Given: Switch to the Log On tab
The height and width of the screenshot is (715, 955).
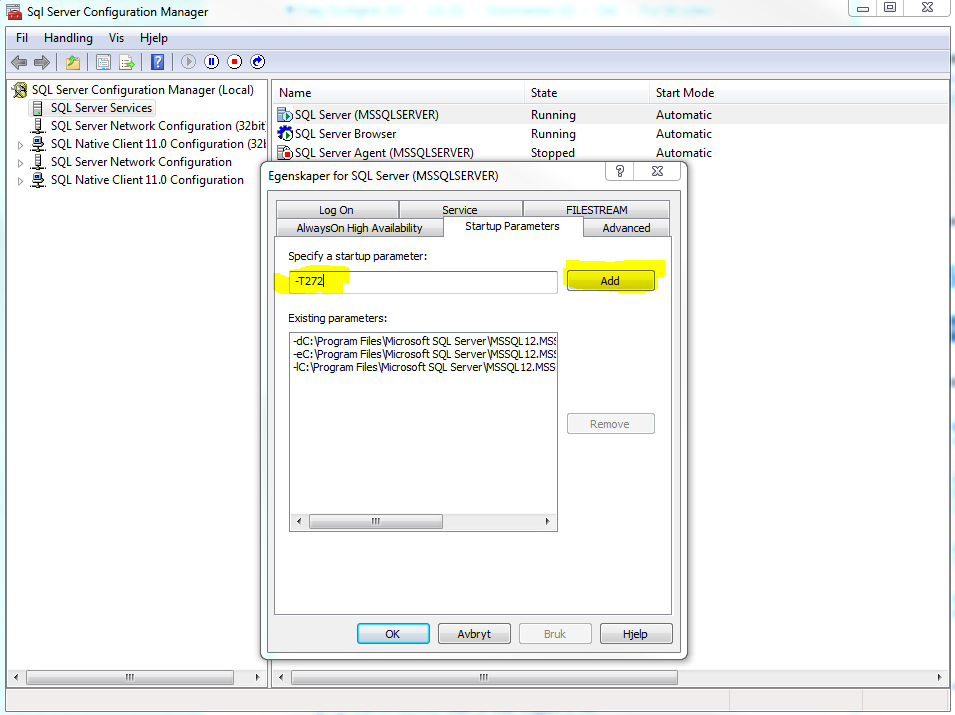Looking at the screenshot, I should [x=337, y=210].
